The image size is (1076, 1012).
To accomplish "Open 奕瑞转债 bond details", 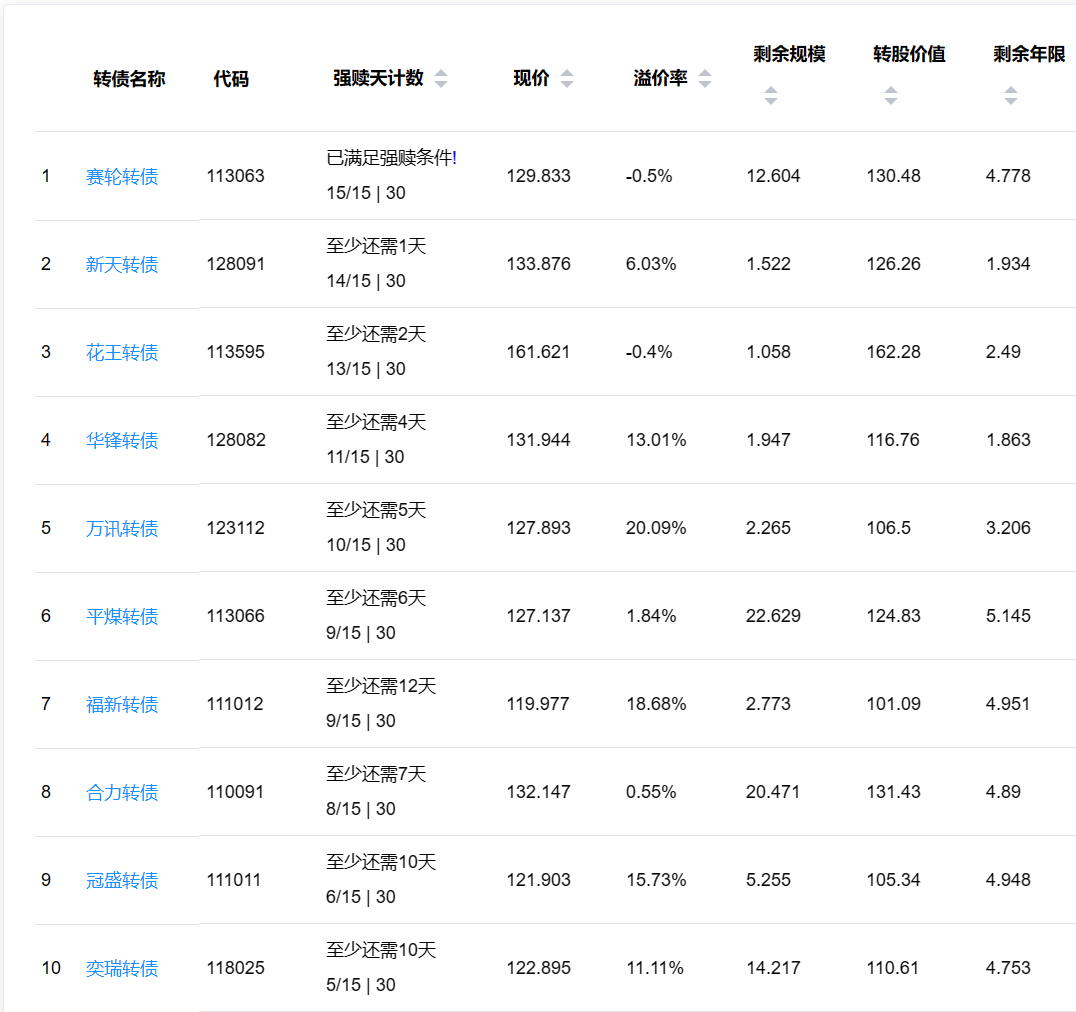I will (122, 969).
